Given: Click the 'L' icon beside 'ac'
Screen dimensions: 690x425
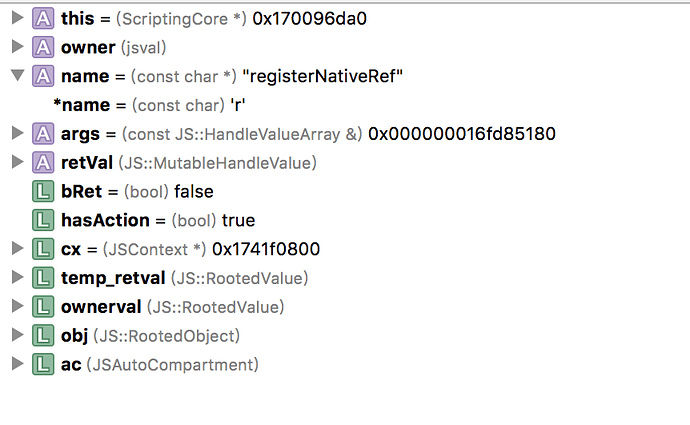Looking at the screenshot, I should pyautogui.click(x=43, y=365).
